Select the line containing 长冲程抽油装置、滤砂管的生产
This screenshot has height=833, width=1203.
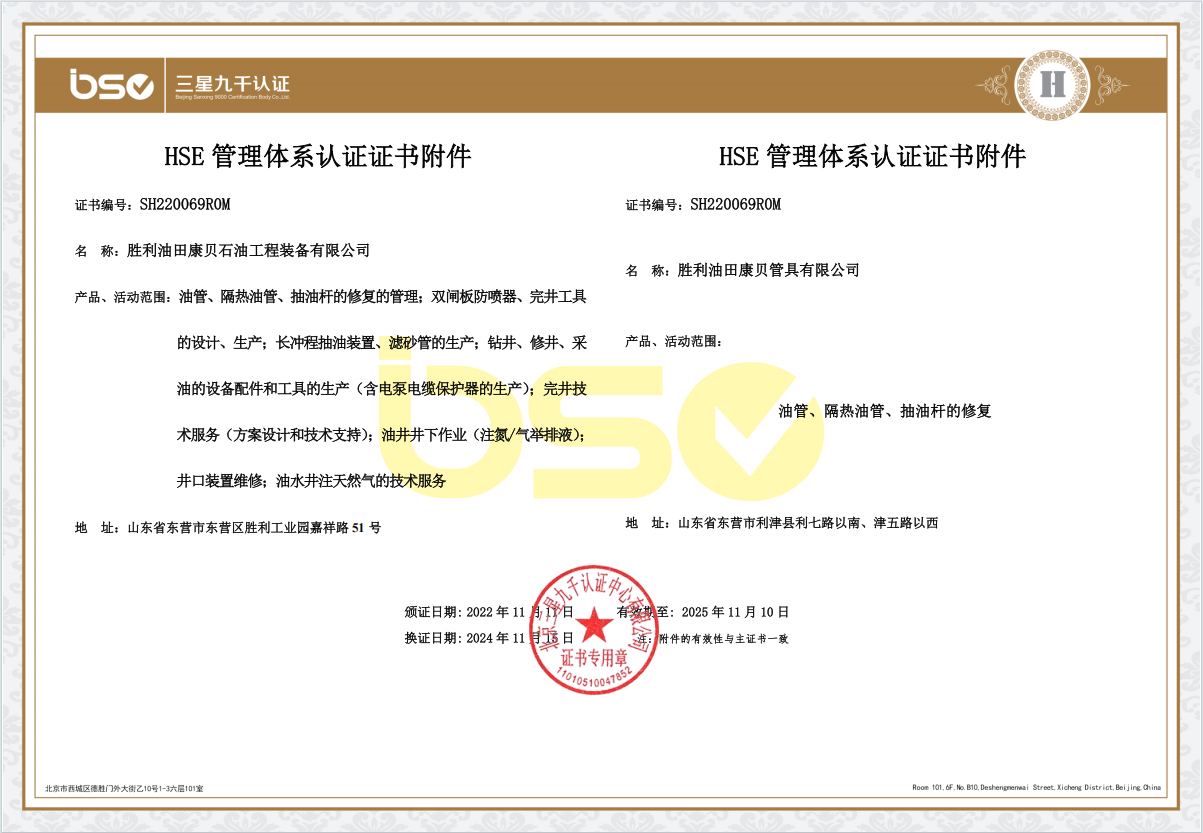coord(382,342)
